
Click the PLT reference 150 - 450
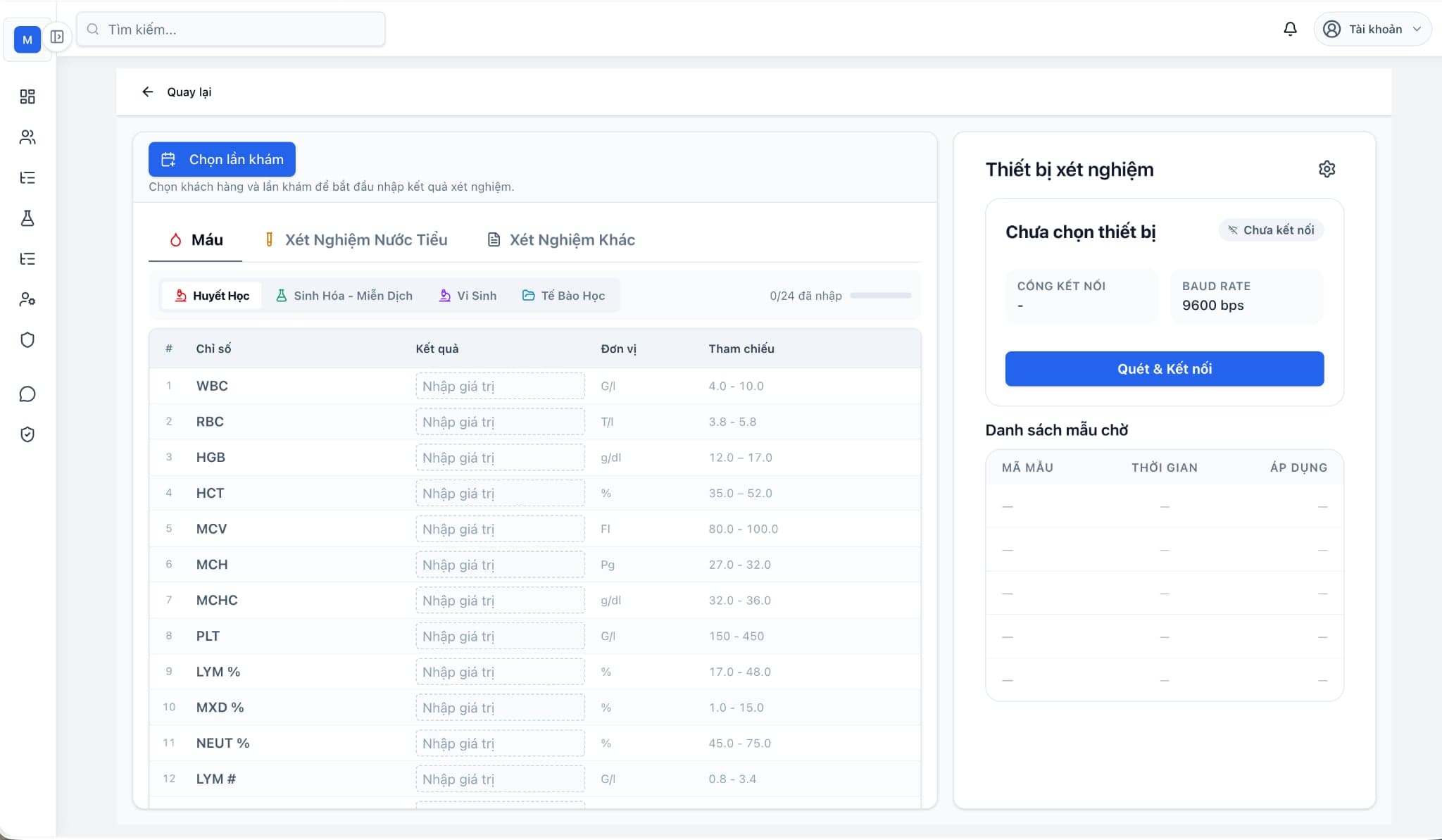pyautogui.click(x=736, y=636)
